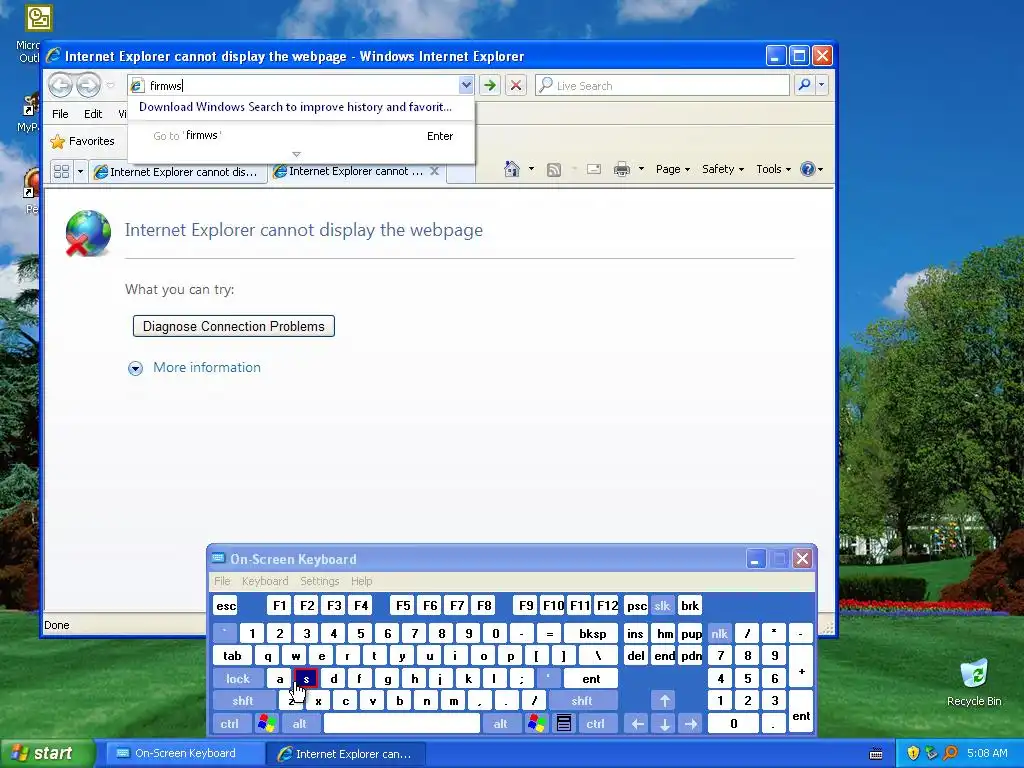Toggle the slk scroll lock key
The image size is (1024, 768).
[x=662, y=605]
